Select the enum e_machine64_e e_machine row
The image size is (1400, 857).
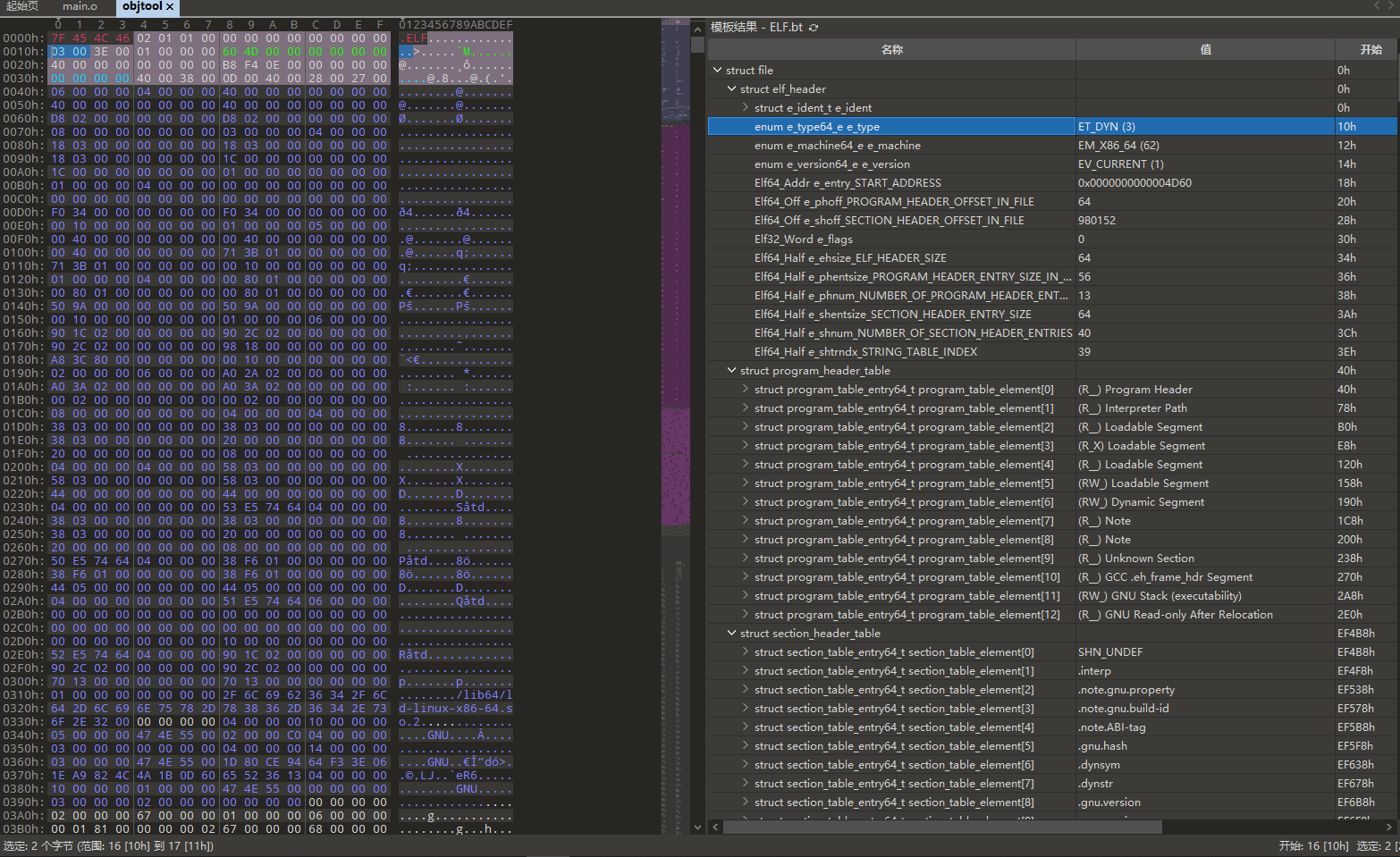pos(1052,146)
